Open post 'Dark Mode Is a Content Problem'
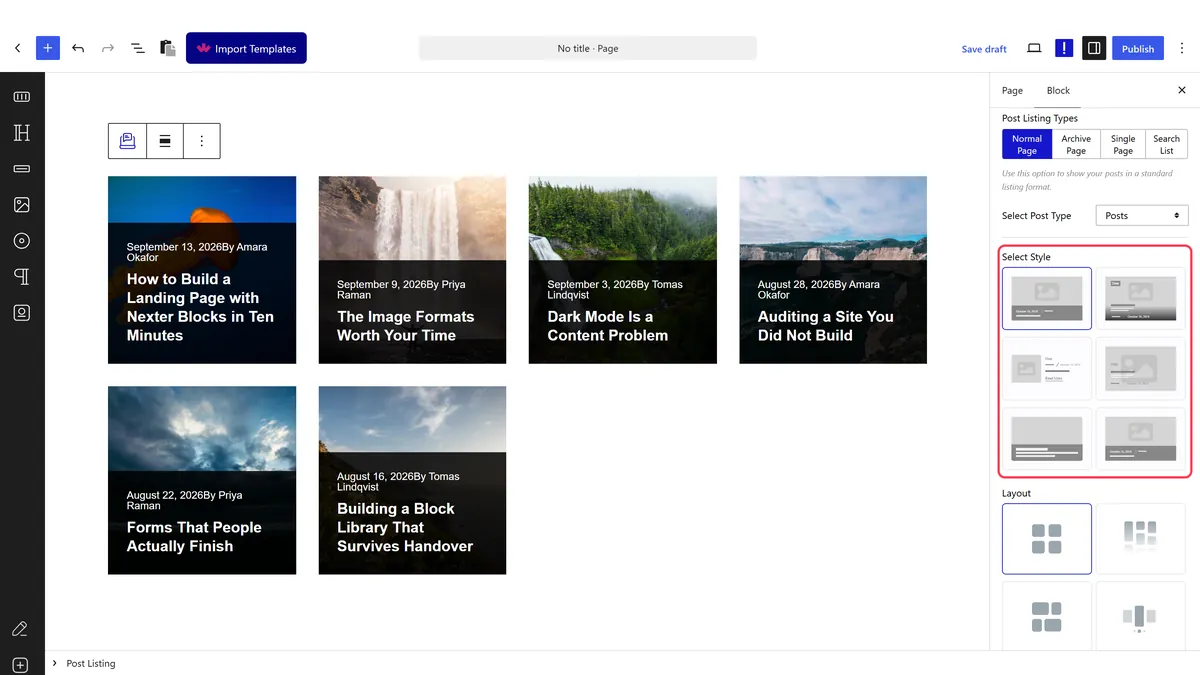 pyautogui.click(x=607, y=326)
